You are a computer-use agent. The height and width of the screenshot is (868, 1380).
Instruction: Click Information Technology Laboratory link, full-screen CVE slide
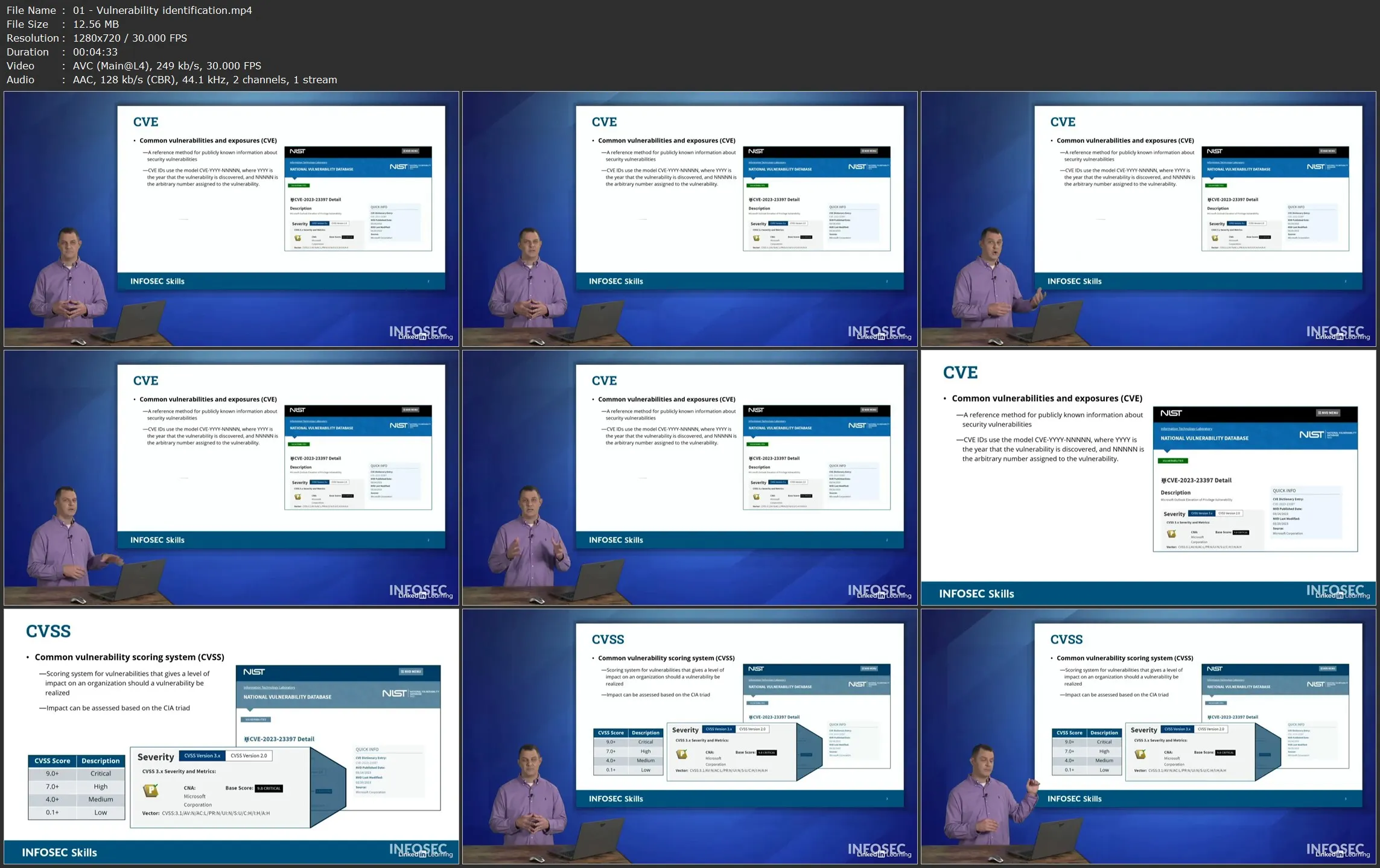coord(1186,428)
